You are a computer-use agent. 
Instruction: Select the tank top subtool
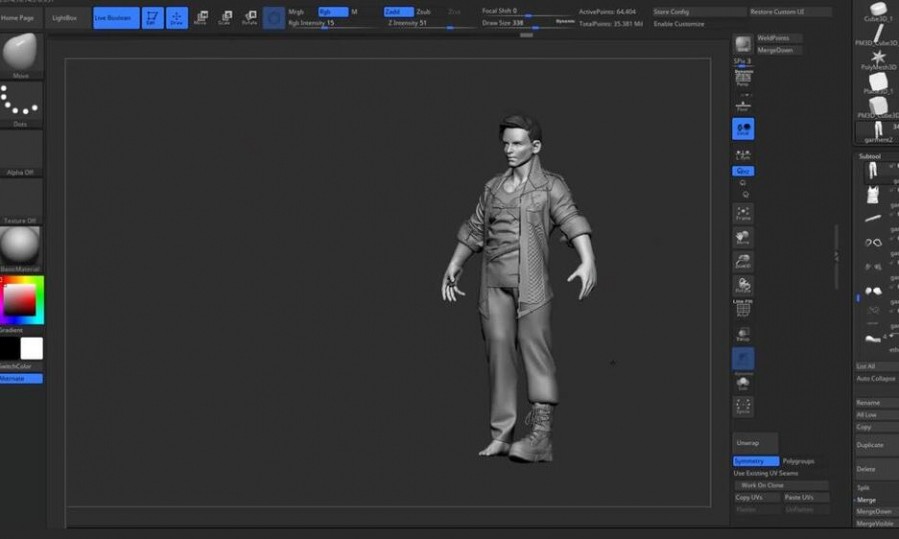coord(873,195)
